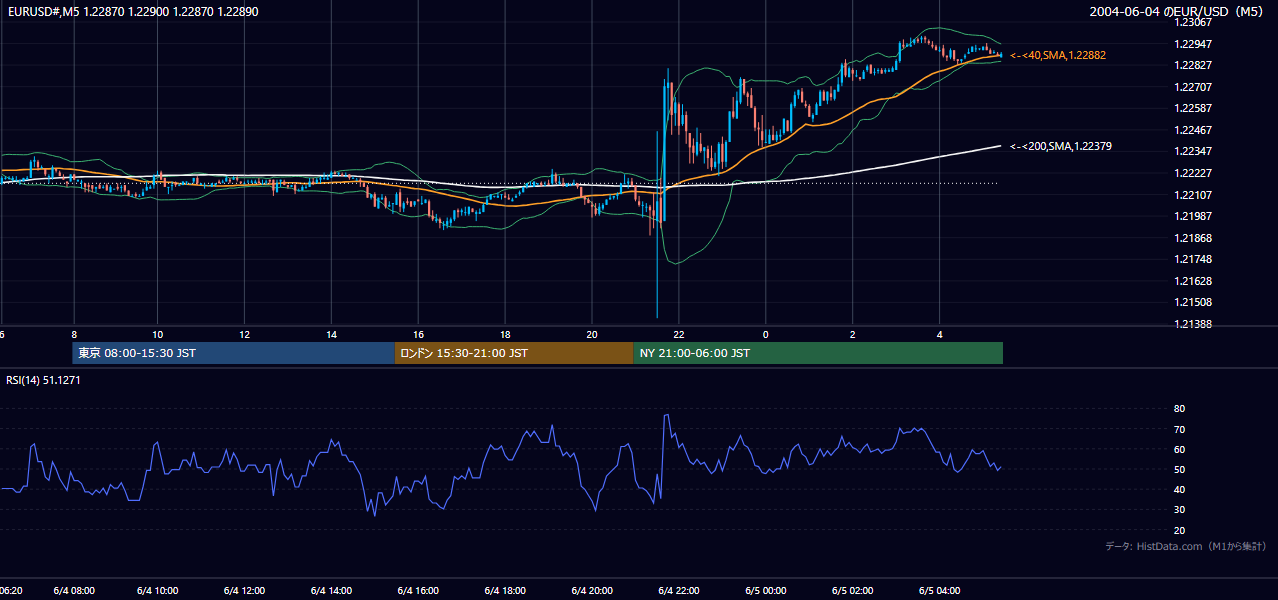Click the bottom time label 6/4 22:00
The image size is (1278, 600).
pyautogui.click(x=679, y=591)
